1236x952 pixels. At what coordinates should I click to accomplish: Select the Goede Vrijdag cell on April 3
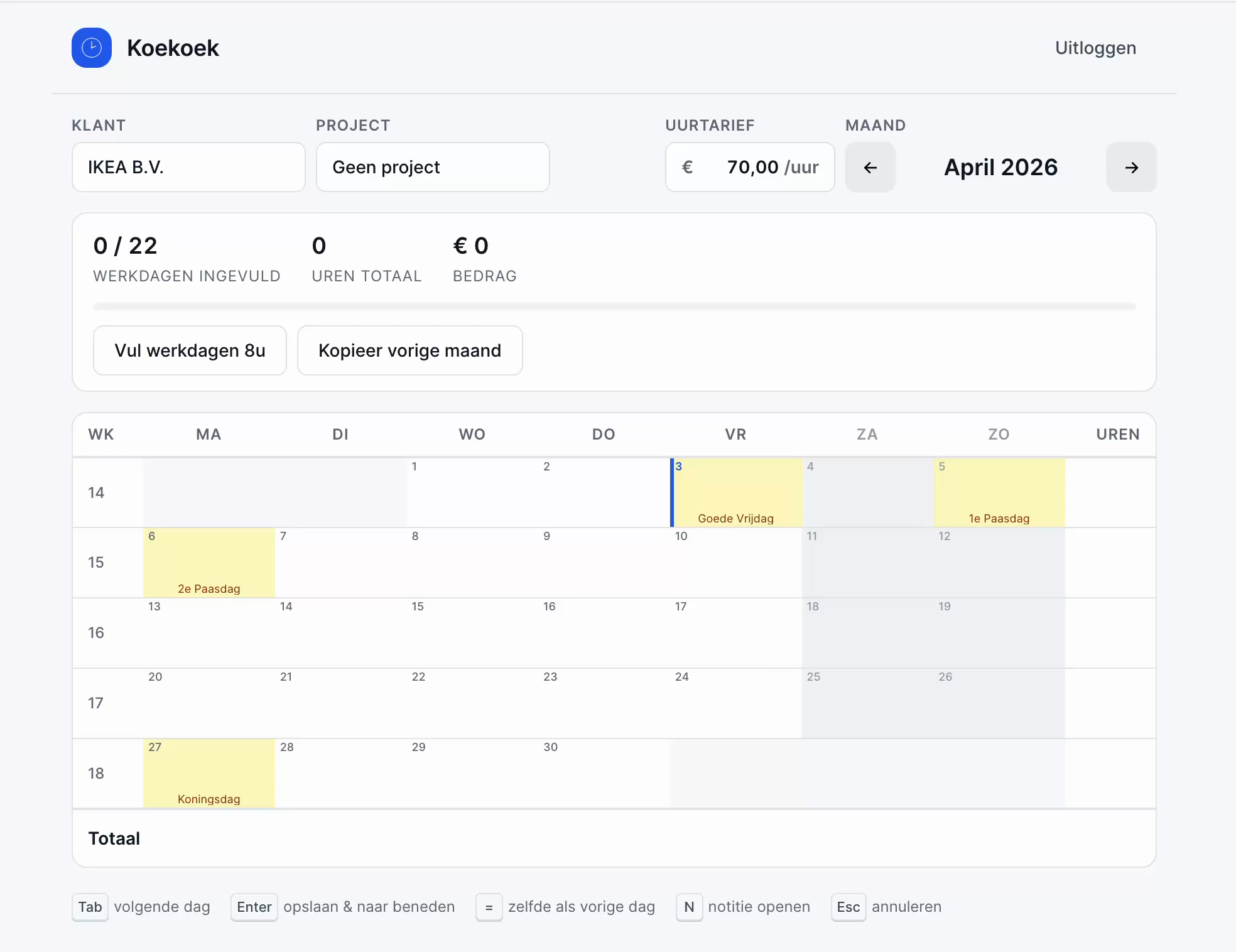pos(736,493)
